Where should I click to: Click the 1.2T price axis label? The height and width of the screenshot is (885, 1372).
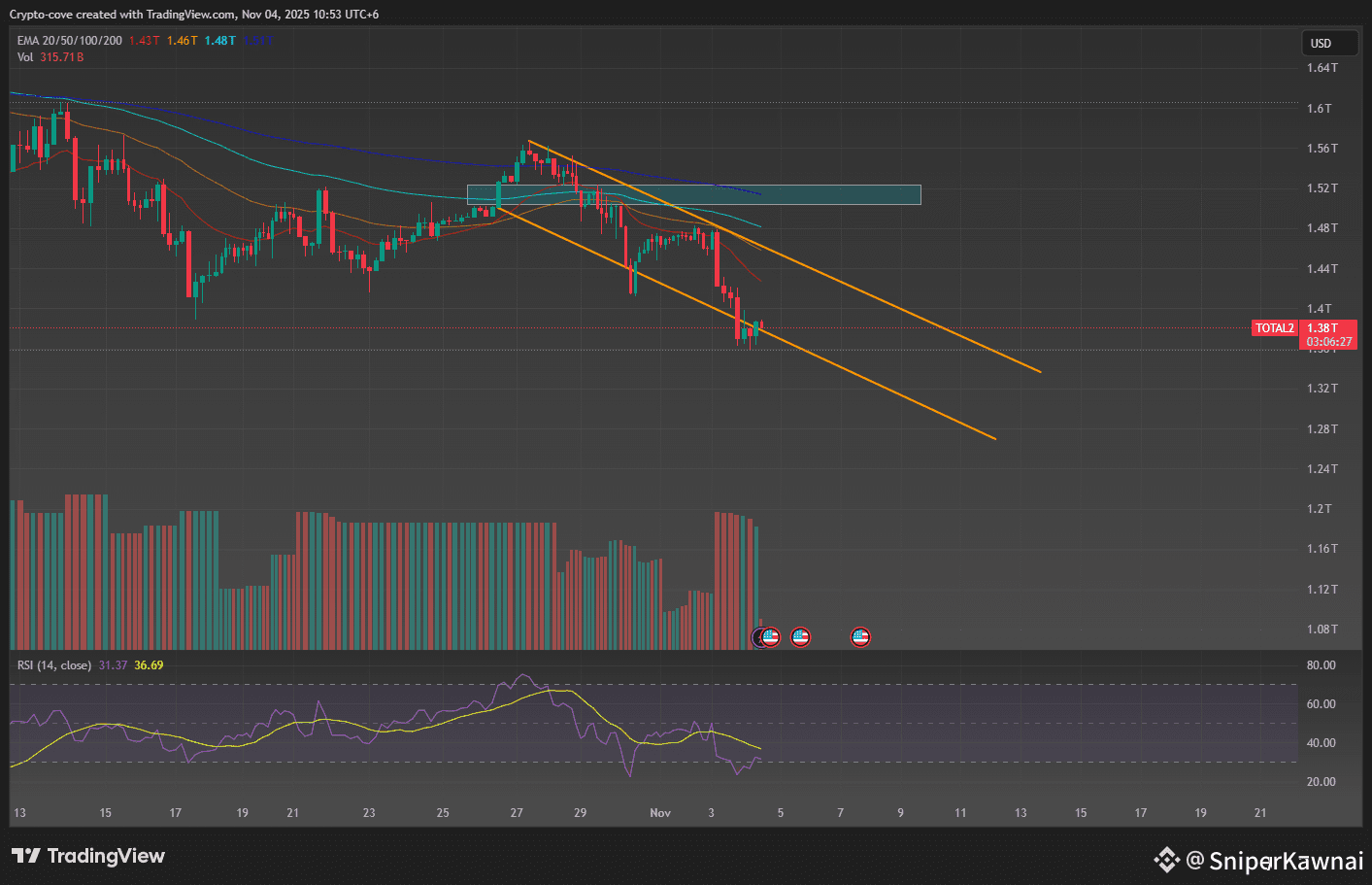[x=1319, y=509]
